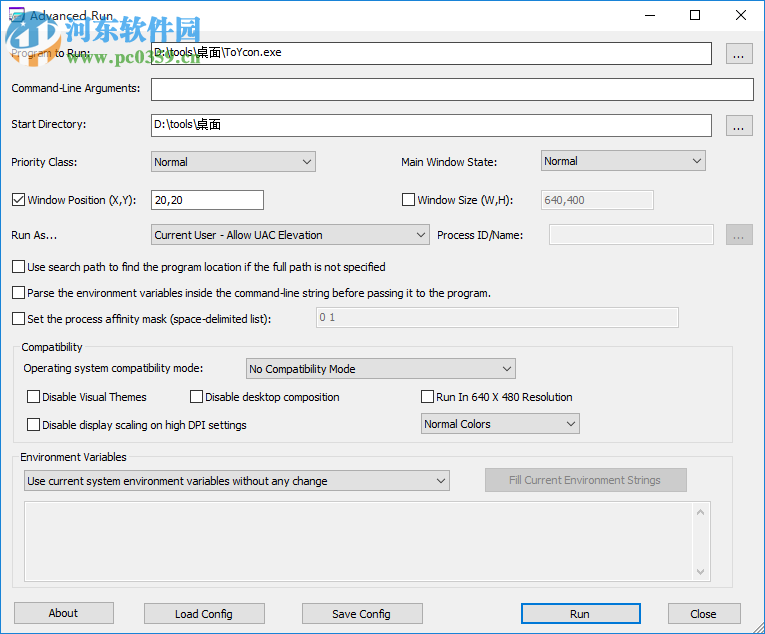Screen dimensions: 765x634
Task: Click the Command-Line Arguments field
Action: (x=452, y=89)
